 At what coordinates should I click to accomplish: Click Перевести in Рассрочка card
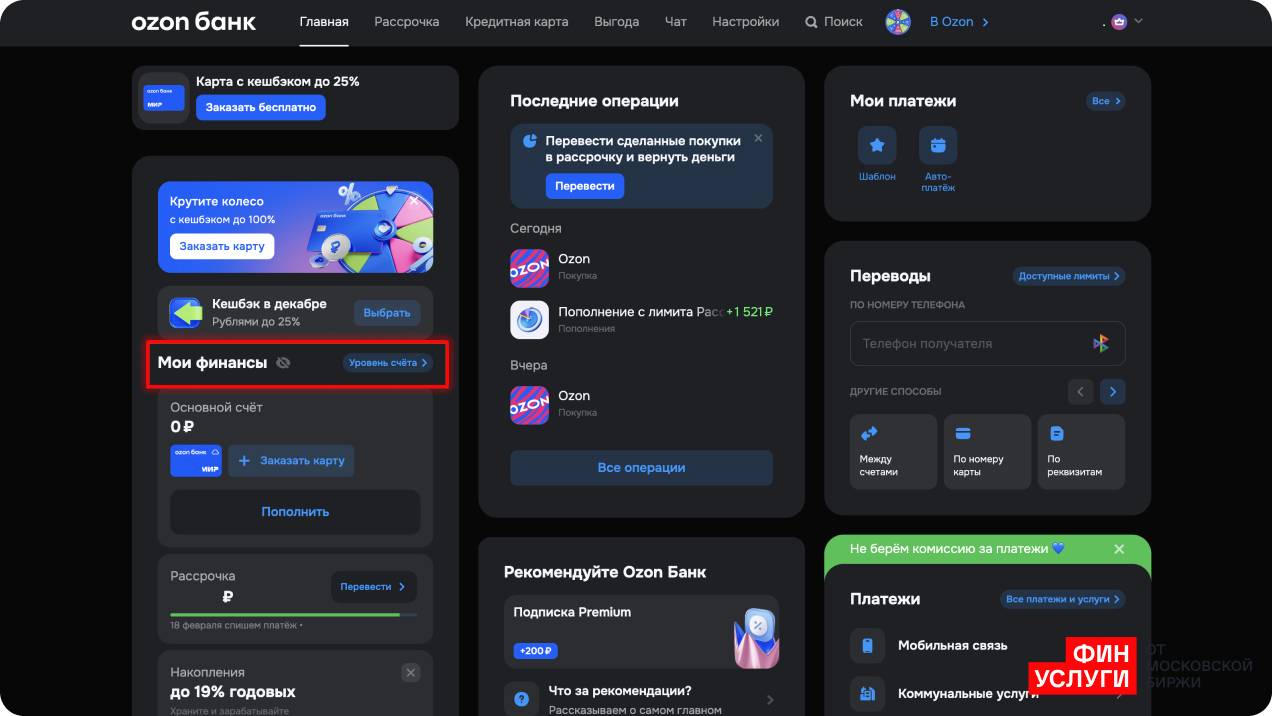373,587
